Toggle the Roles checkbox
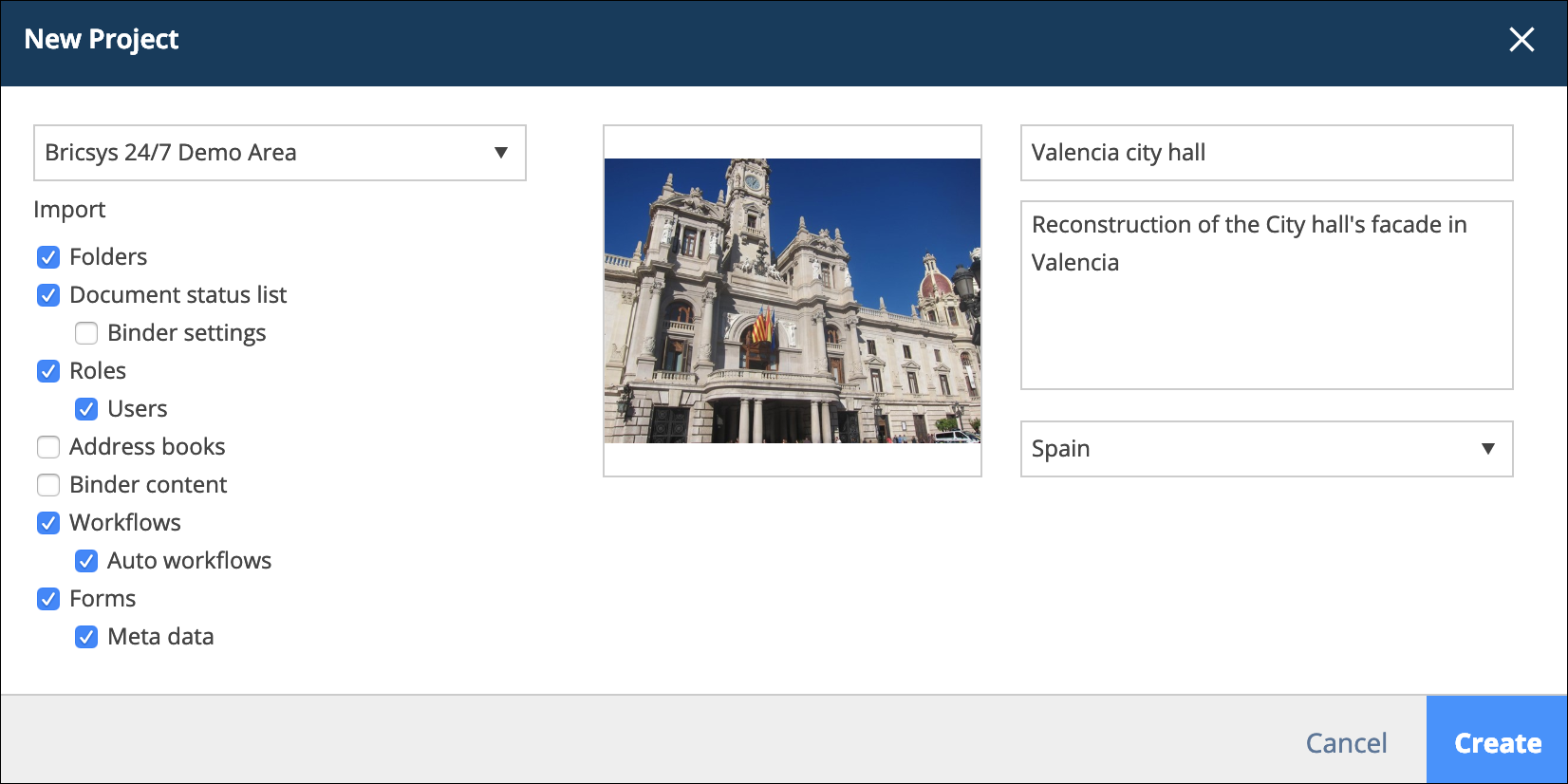Image resolution: width=1568 pixels, height=784 pixels. (x=48, y=371)
